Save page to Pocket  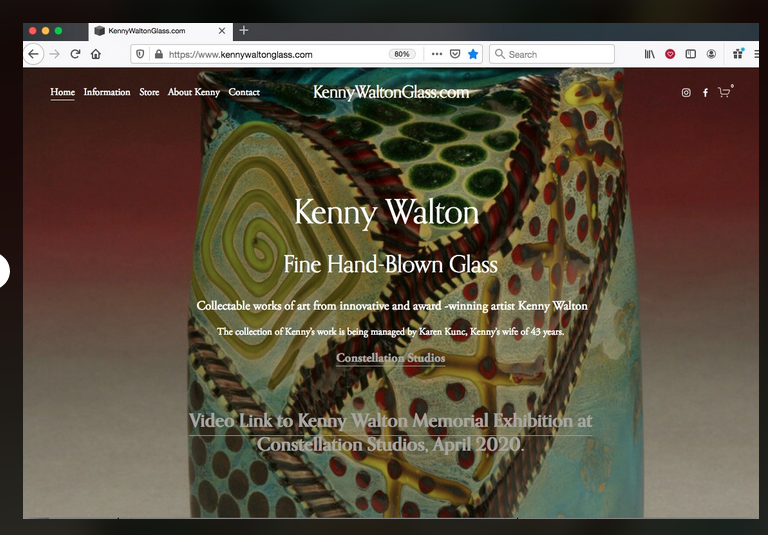tap(455, 54)
